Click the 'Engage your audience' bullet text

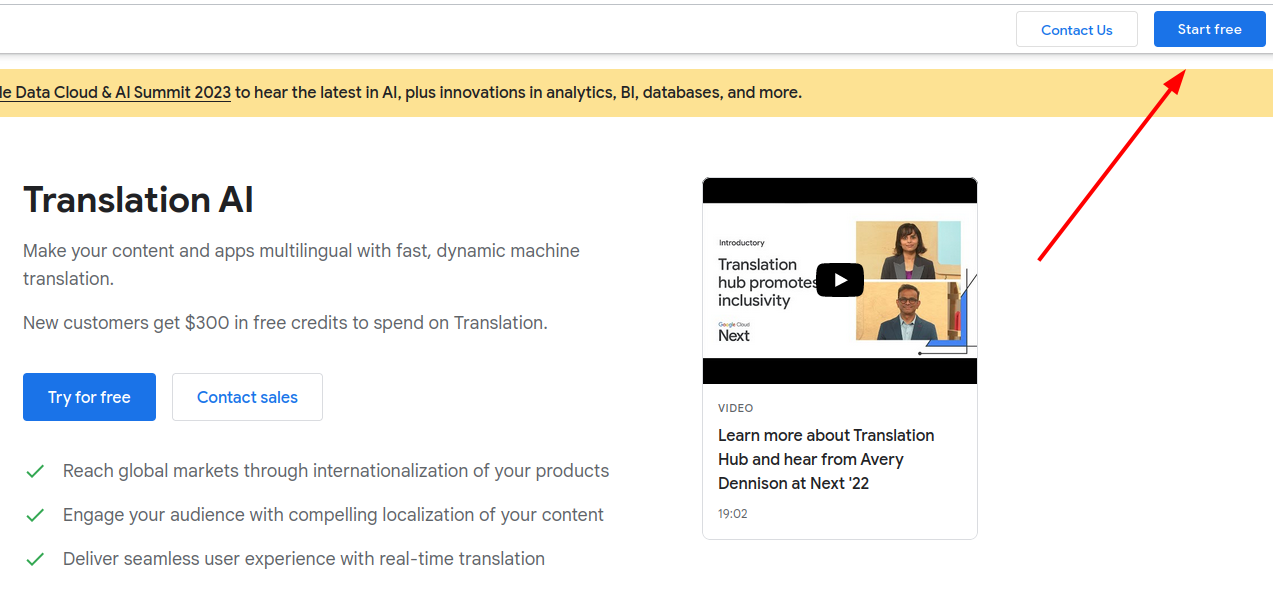(x=333, y=515)
